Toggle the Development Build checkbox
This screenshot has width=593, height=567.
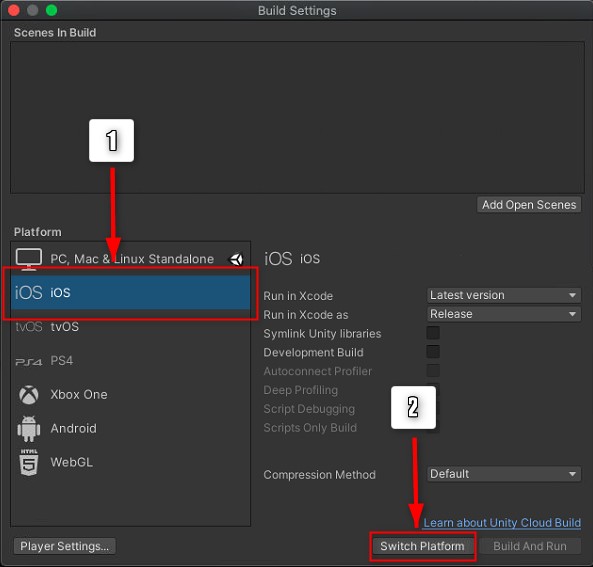coord(433,352)
